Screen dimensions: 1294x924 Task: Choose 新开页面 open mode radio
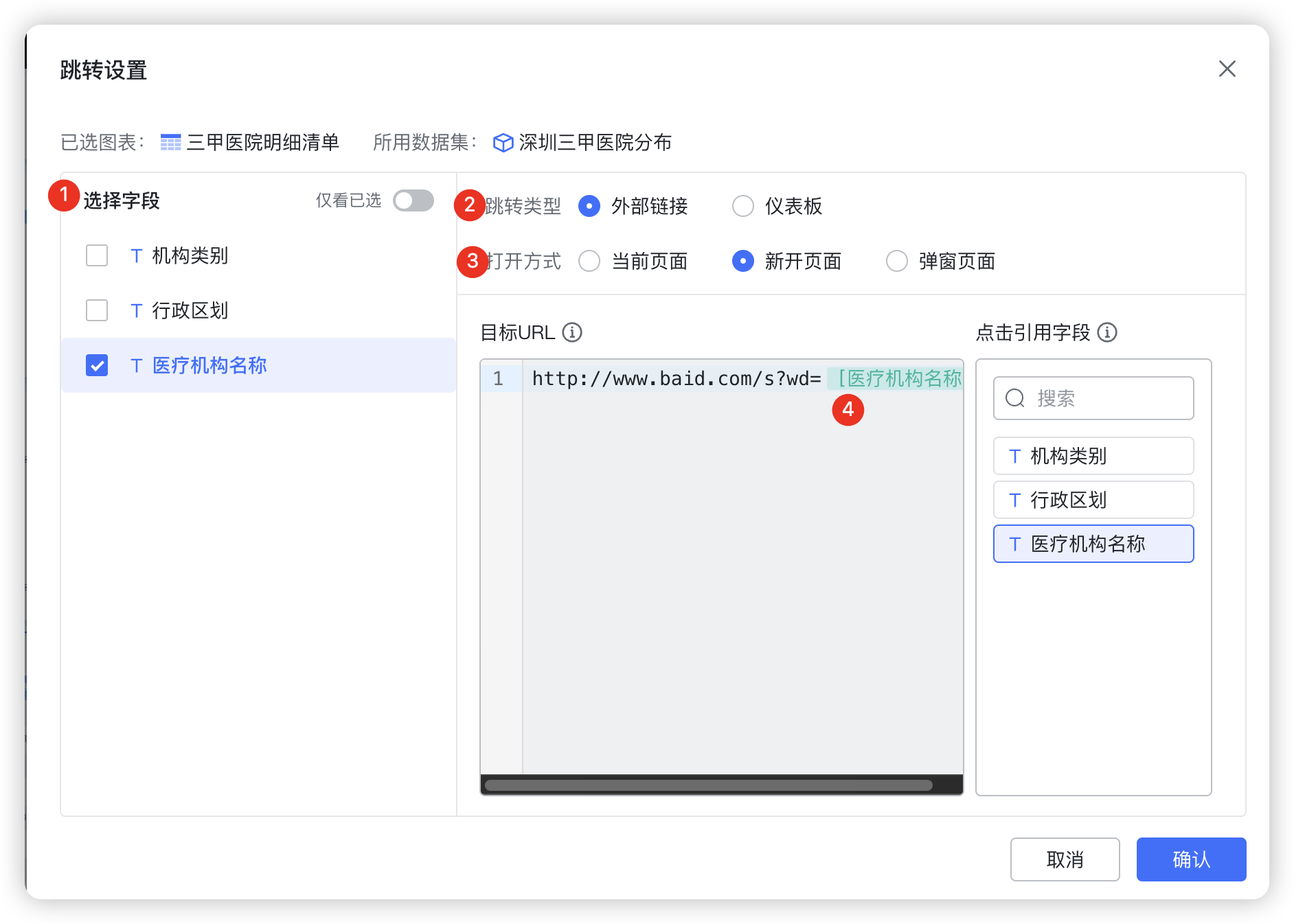point(743,261)
